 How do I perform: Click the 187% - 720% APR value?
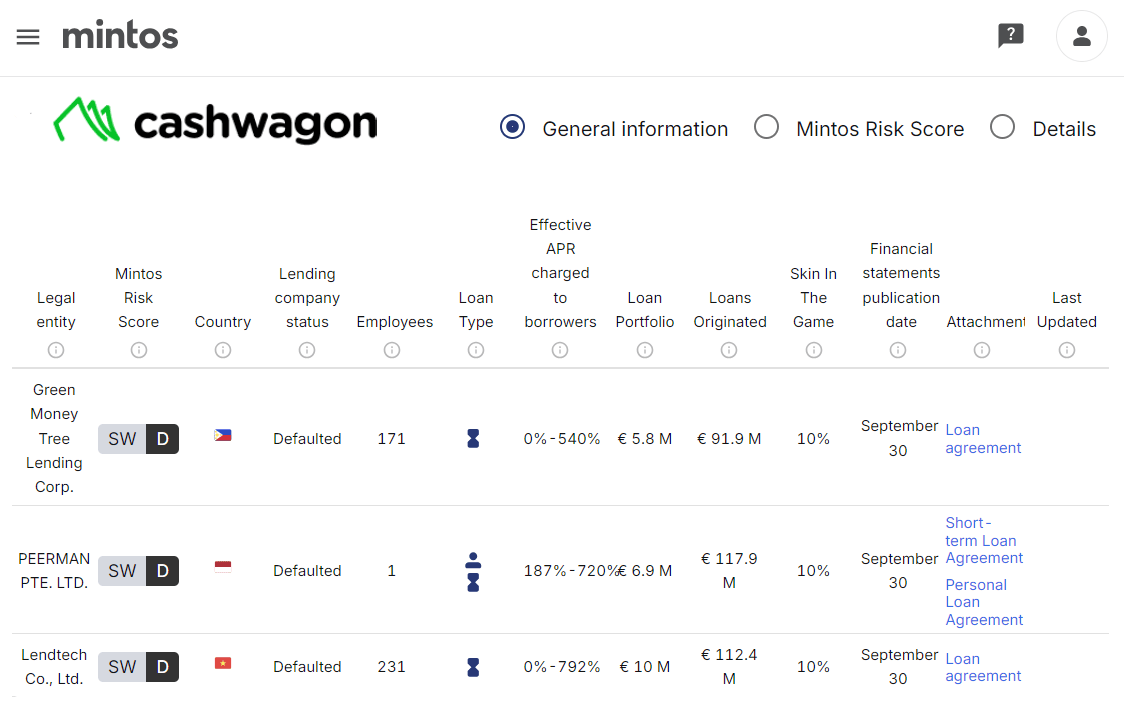tap(571, 571)
